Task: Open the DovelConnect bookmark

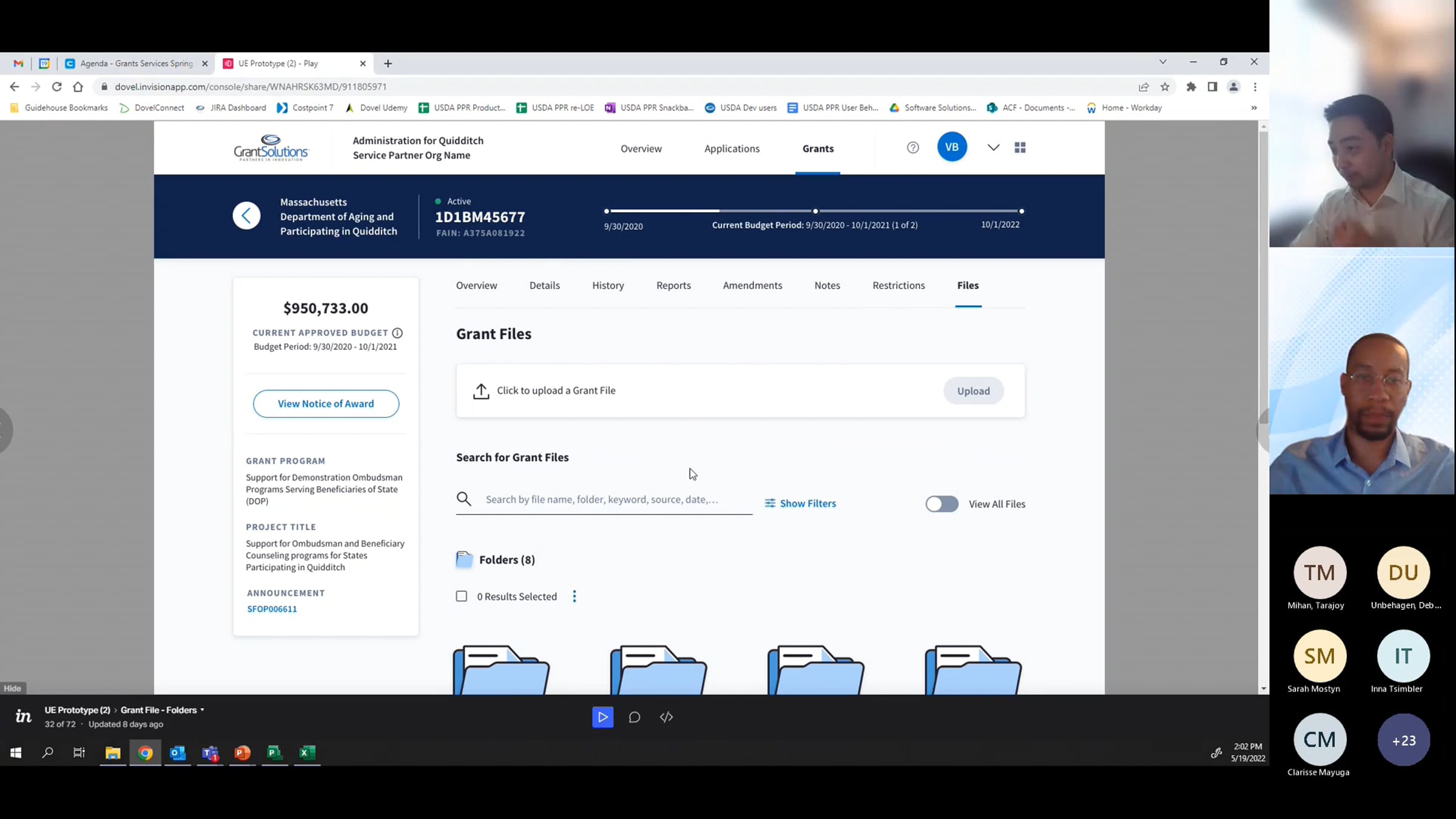Action: click(152, 108)
